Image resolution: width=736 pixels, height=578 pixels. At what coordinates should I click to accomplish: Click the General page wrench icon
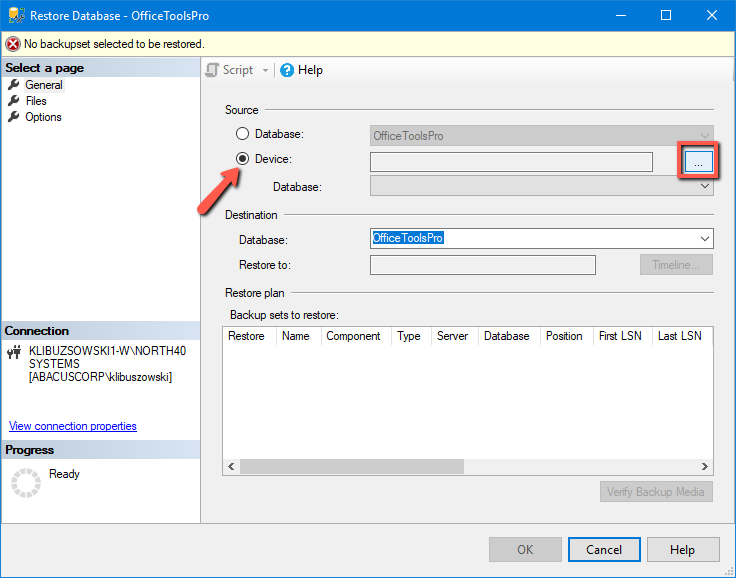pos(14,85)
